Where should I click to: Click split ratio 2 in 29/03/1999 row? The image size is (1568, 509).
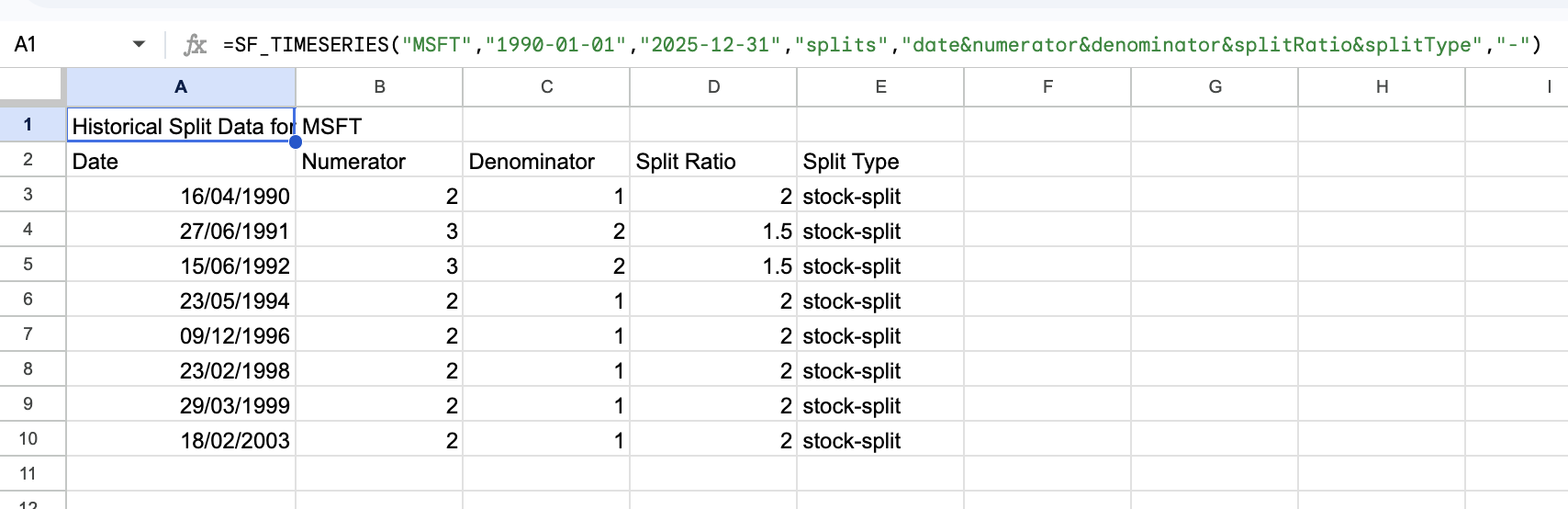(x=713, y=404)
